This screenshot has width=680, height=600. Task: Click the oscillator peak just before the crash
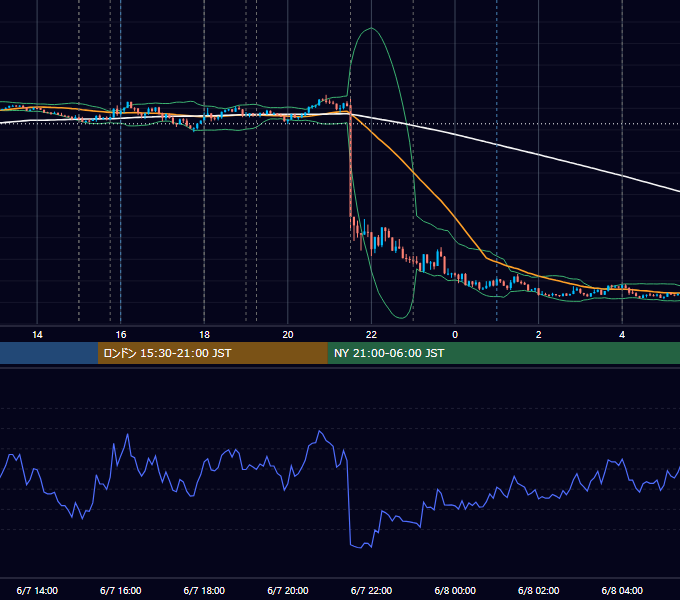[320, 431]
